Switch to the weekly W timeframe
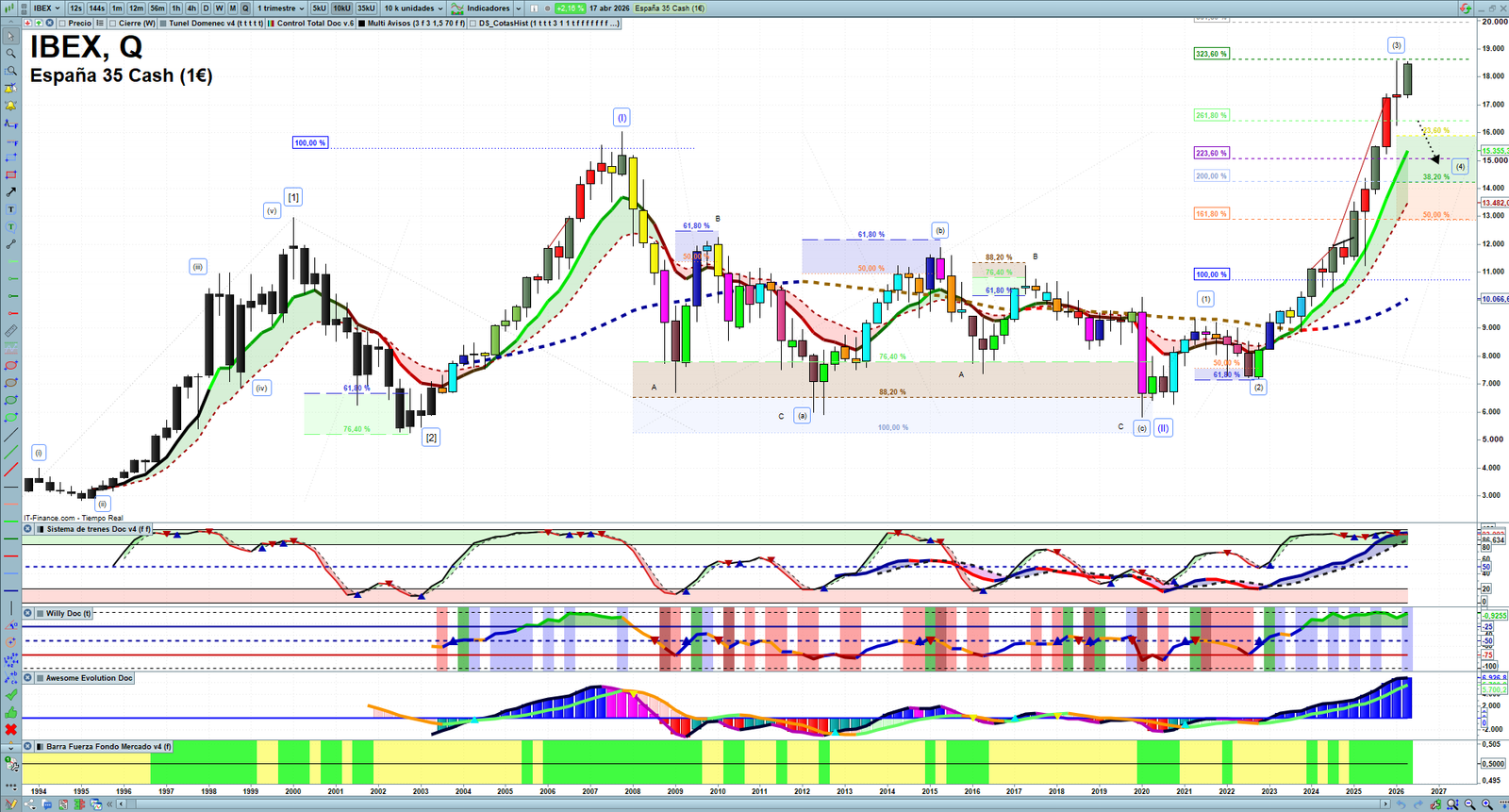The image size is (1509, 812). tap(219, 8)
